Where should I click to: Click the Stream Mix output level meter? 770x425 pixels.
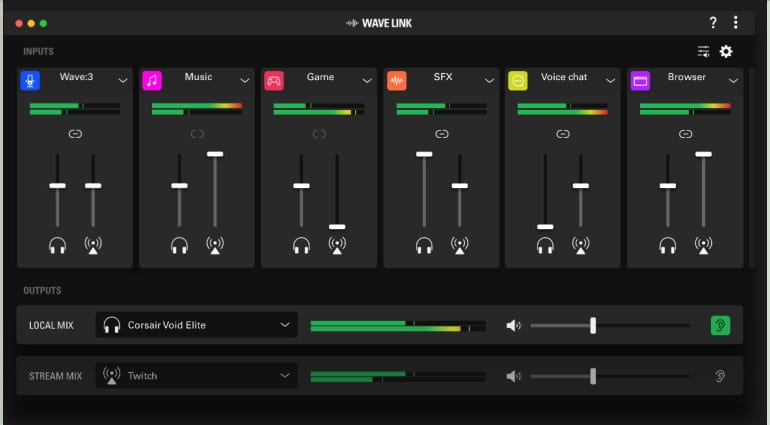tap(398, 377)
